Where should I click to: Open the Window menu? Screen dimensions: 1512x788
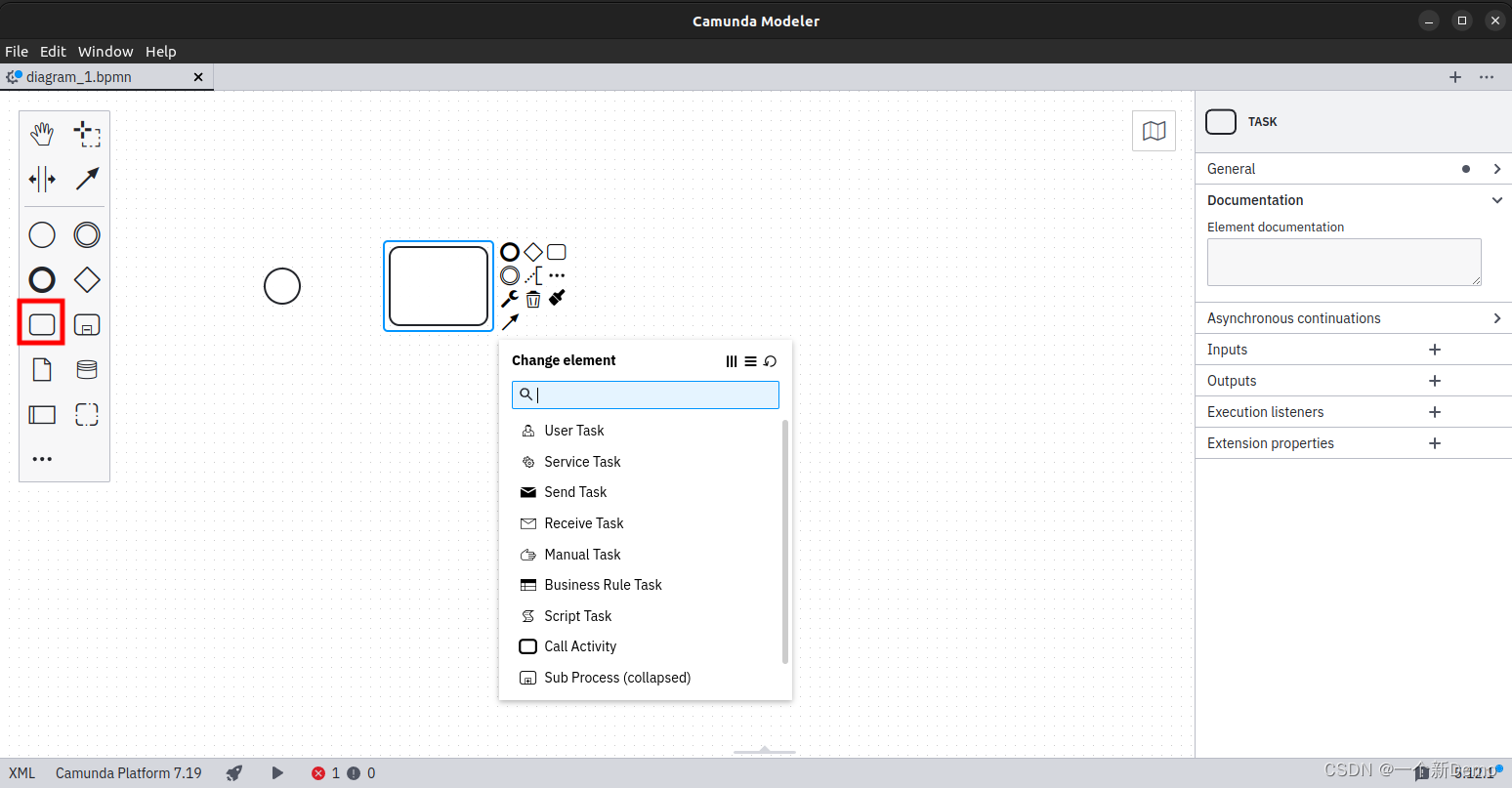[105, 52]
